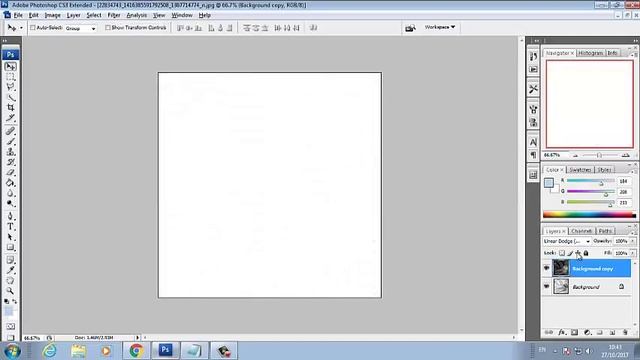The image size is (640, 360).
Task: Select the Brush tool
Action: coord(11,142)
